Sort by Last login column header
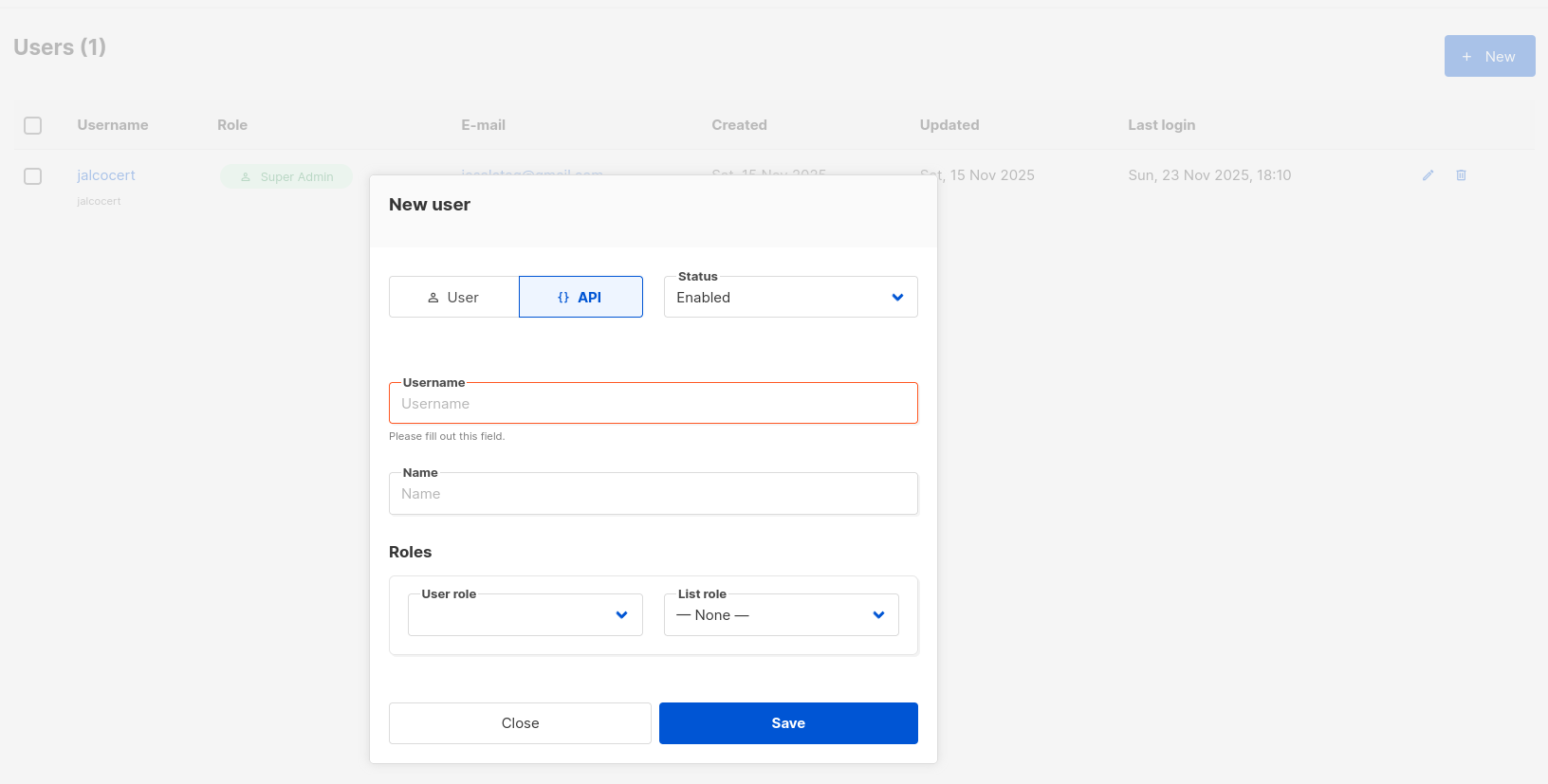This screenshot has width=1548, height=784. pyautogui.click(x=1161, y=125)
